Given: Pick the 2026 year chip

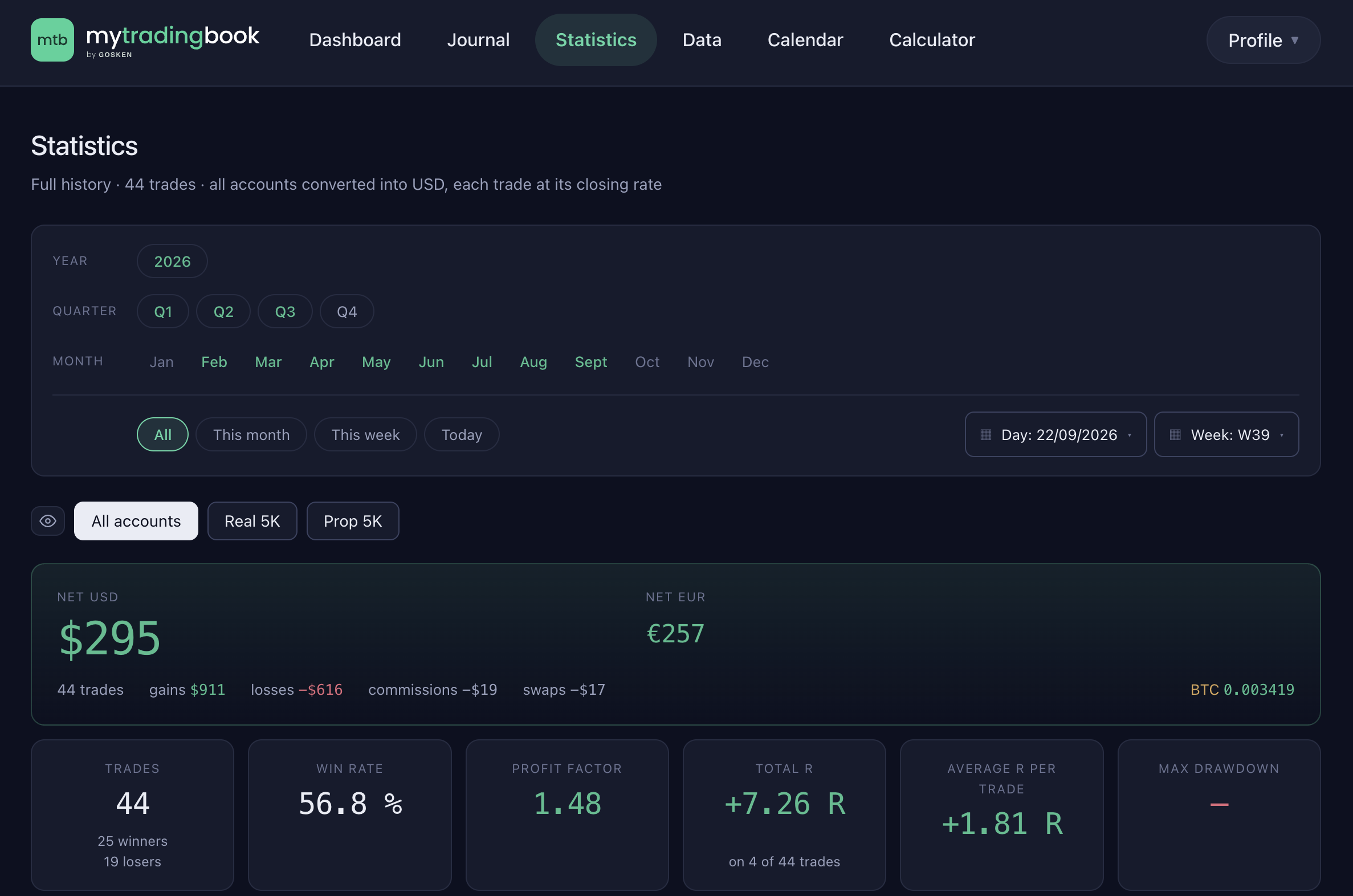Looking at the screenshot, I should pos(172,261).
